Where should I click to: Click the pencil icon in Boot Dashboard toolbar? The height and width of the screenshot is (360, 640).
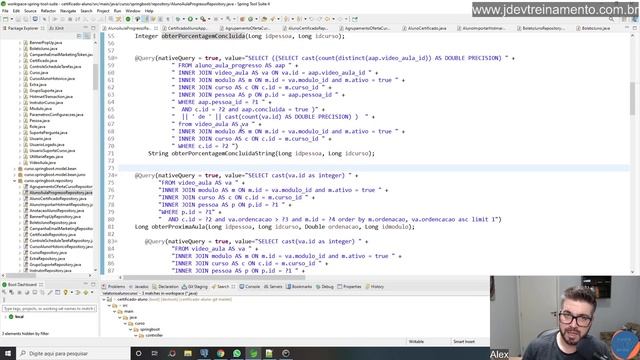click(x=50, y=292)
